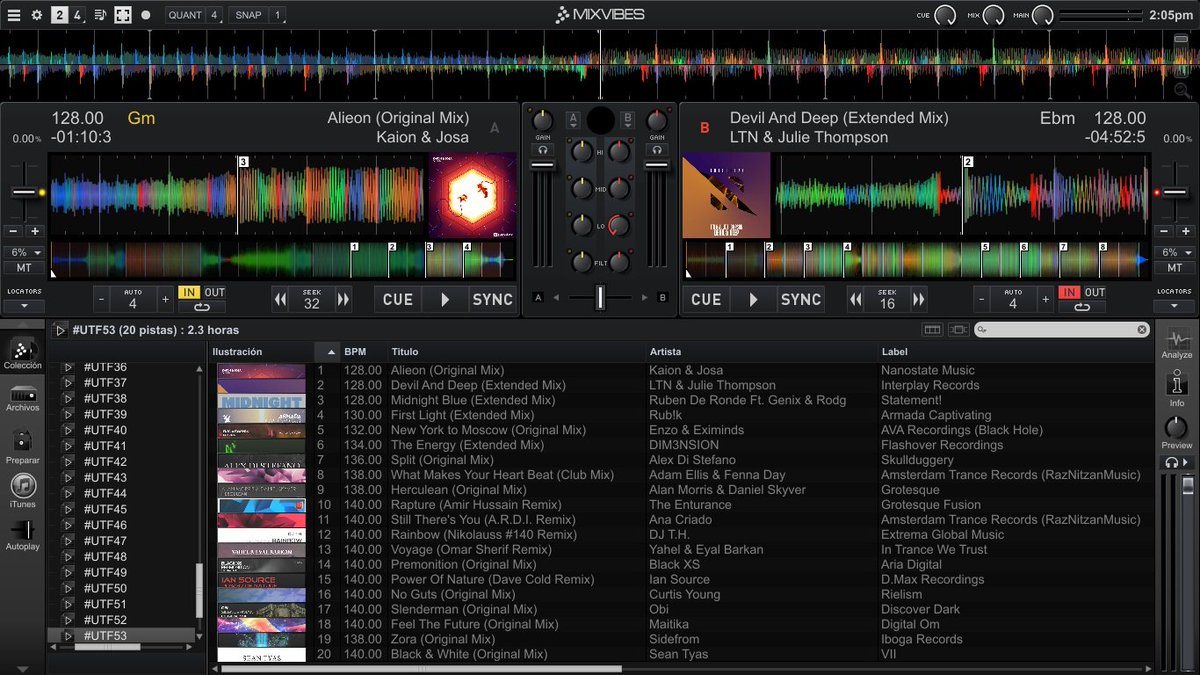The height and width of the screenshot is (675, 1200).
Task: Clear the search field with X
Action: [1142, 330]
